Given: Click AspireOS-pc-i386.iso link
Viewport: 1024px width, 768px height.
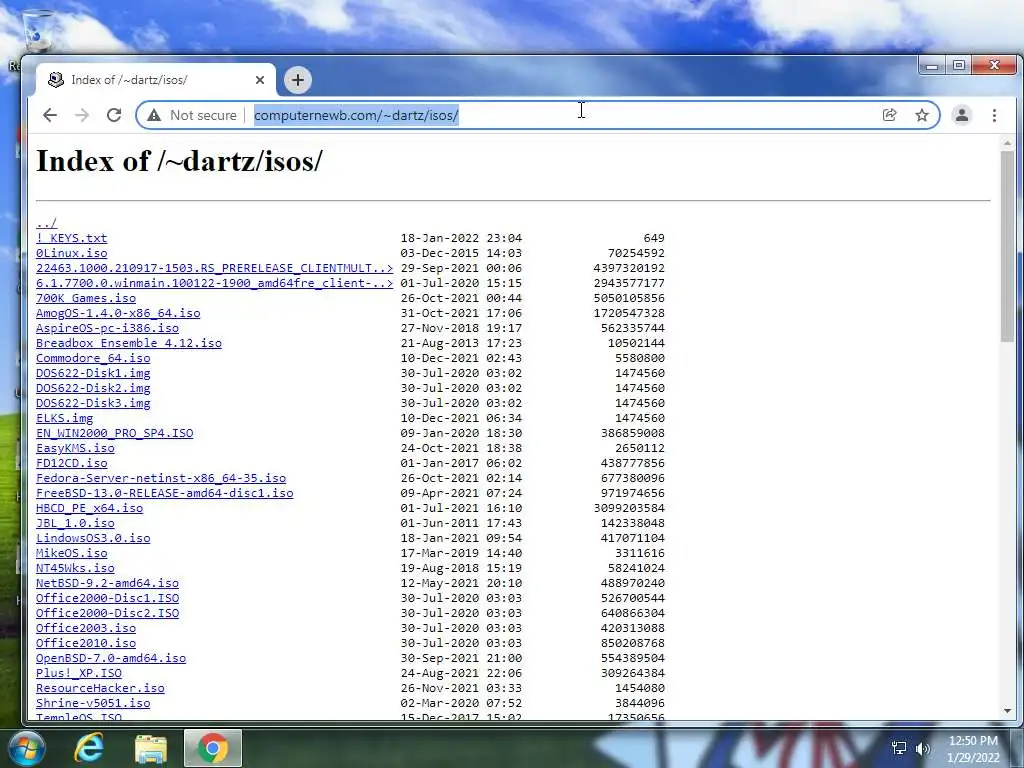Looking at the screenshot, I should point(107,328).
